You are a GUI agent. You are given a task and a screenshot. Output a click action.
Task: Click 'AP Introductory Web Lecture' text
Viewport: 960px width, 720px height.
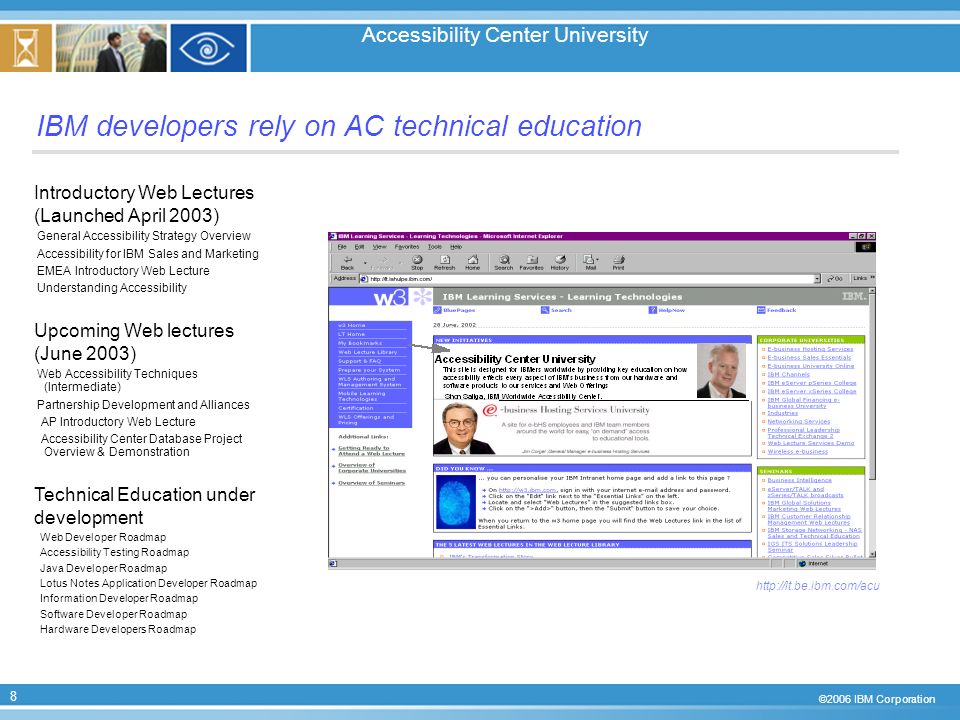click(118, 422)
